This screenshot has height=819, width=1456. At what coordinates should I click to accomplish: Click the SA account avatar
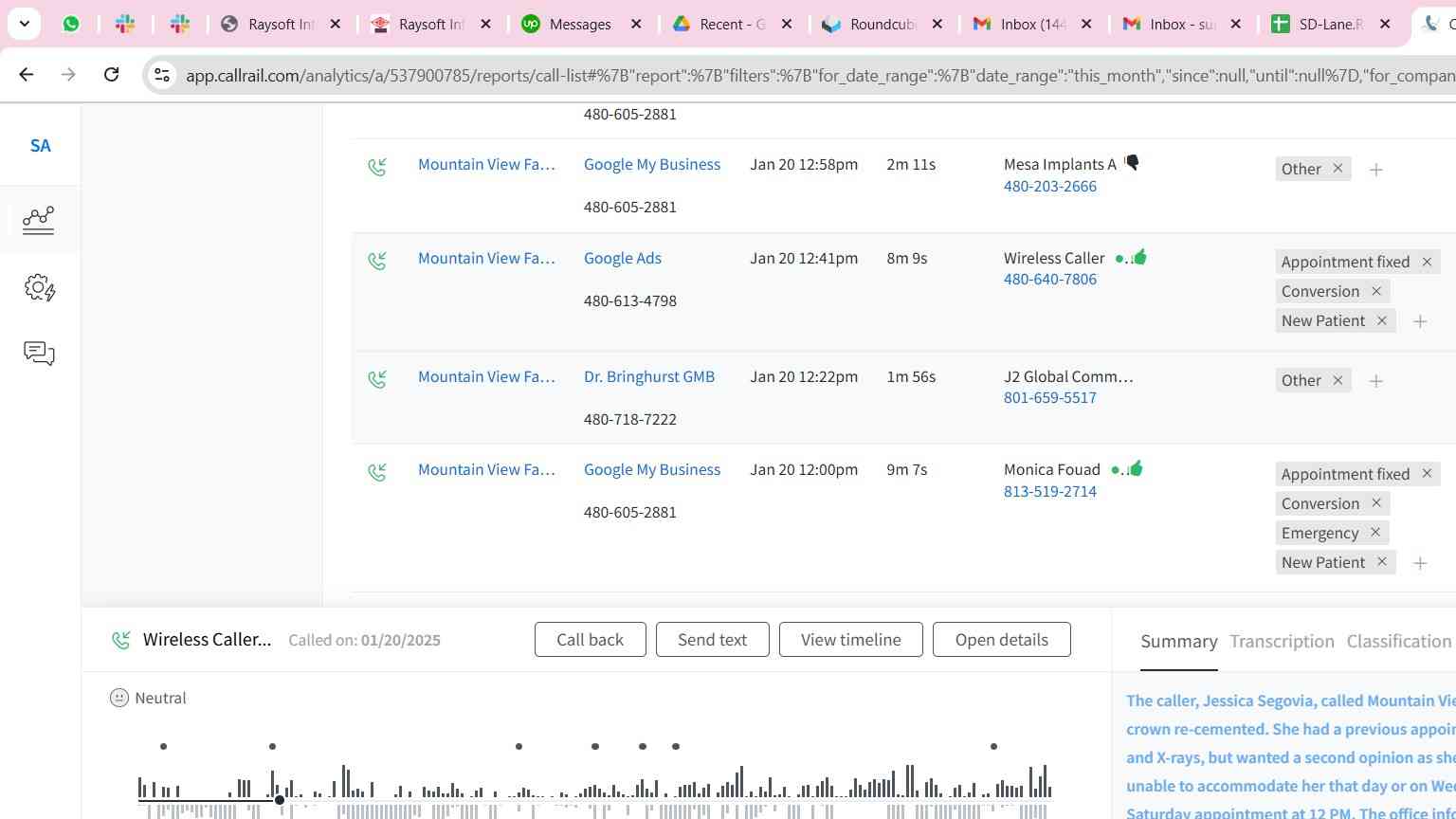pos(40,146)
